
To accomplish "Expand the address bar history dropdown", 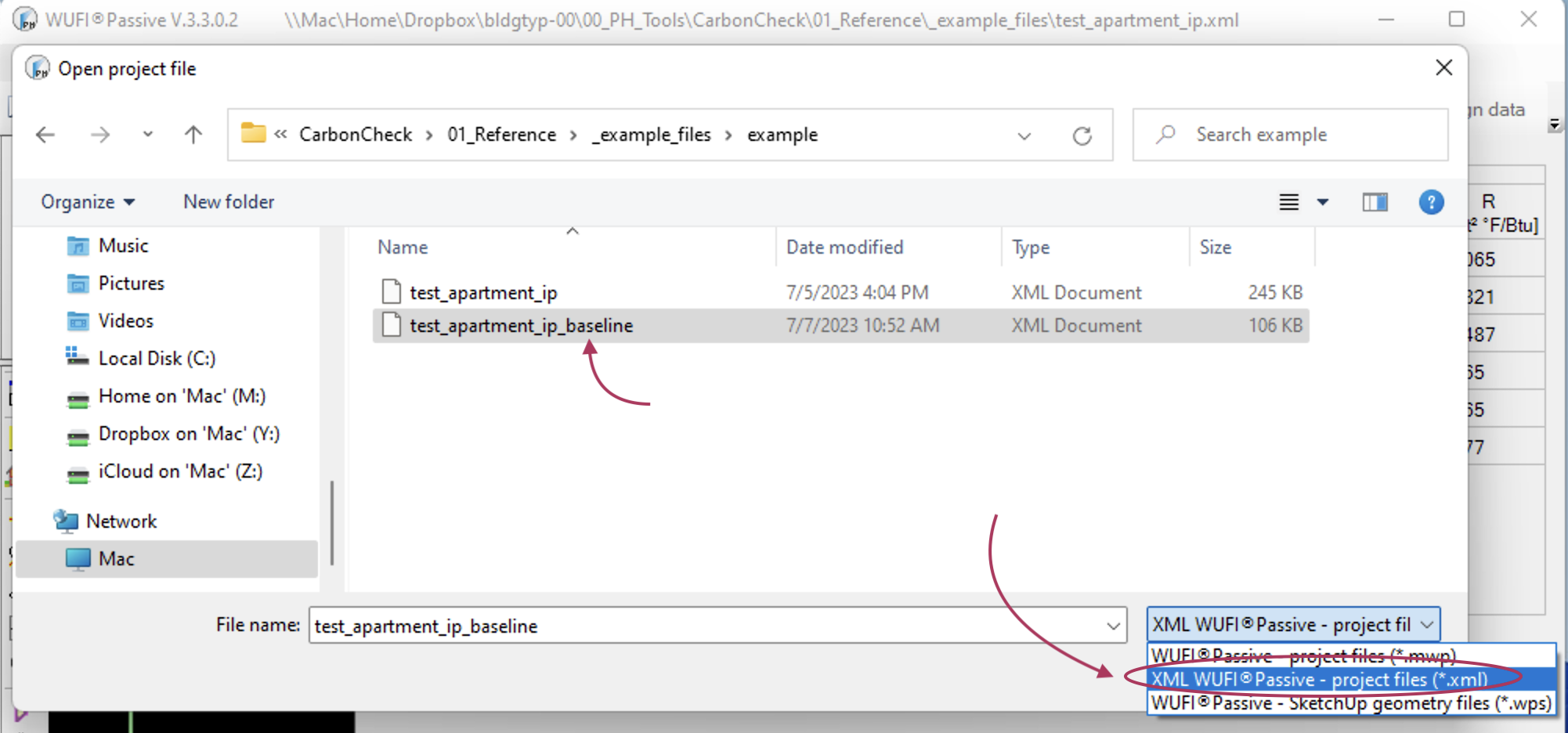I will coord(1024,135).
